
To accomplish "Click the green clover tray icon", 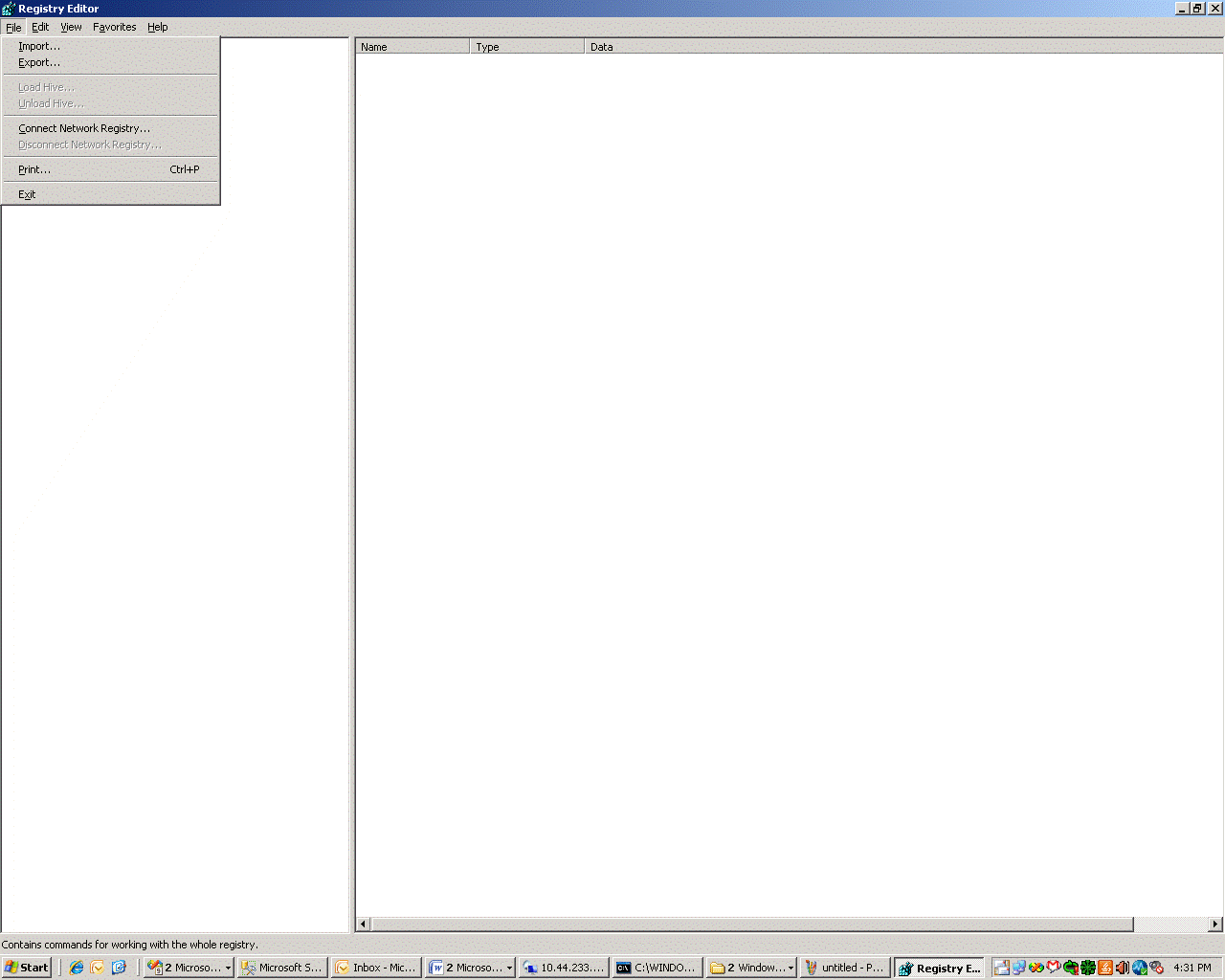I will pos(1088,968).
